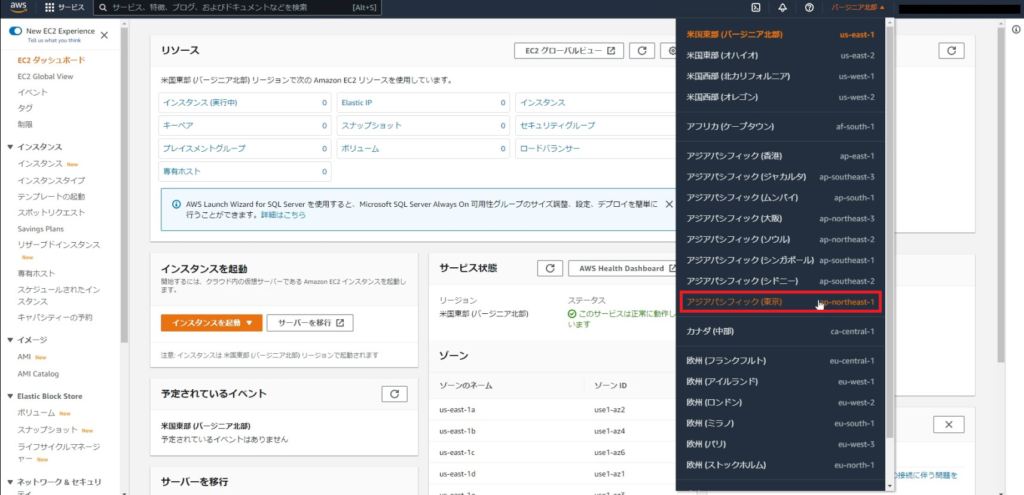
Task: Refresh the サービス状態 panel
Action: pos(549,268)
